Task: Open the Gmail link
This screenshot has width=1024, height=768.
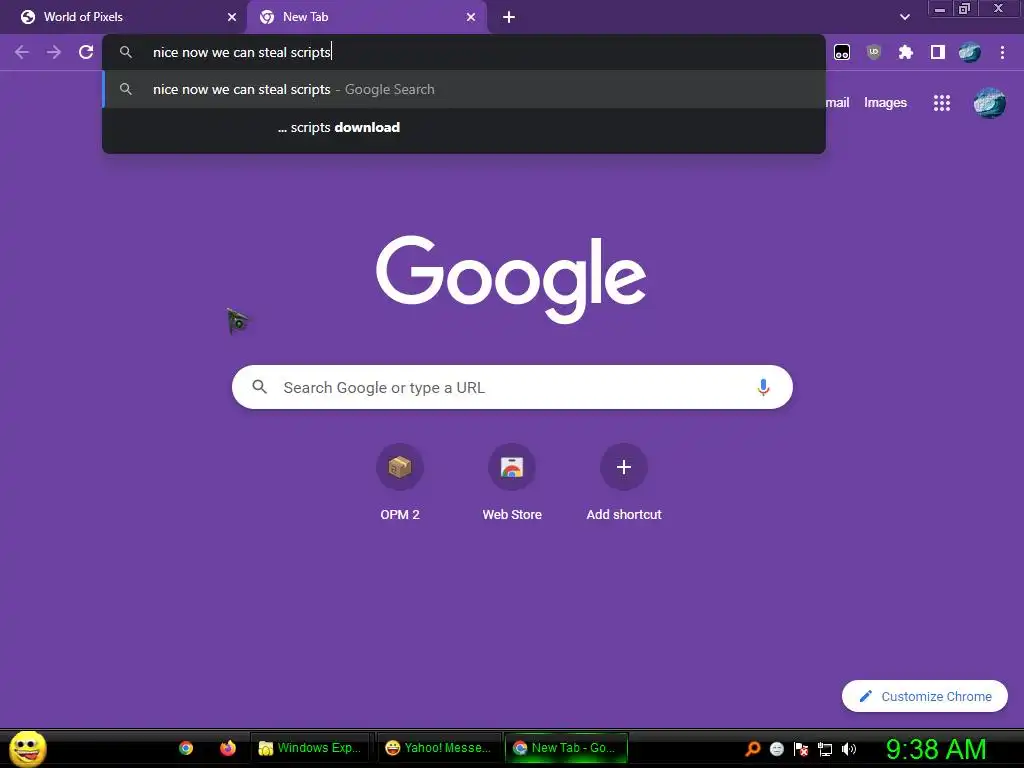Action: click(837, 103)
